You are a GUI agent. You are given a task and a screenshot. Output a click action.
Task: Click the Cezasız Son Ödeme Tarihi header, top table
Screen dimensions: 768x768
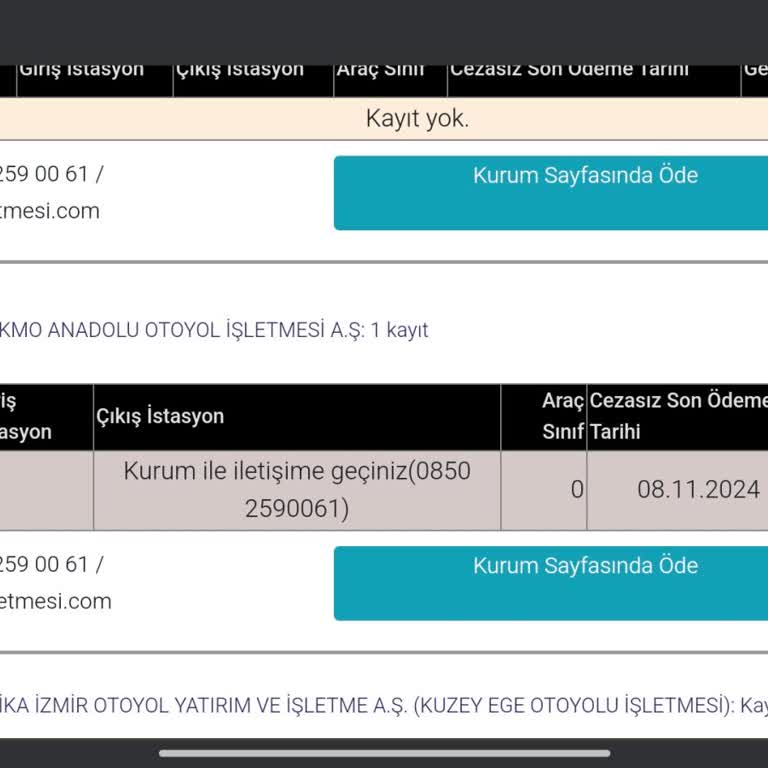click(x=594, y=81)
